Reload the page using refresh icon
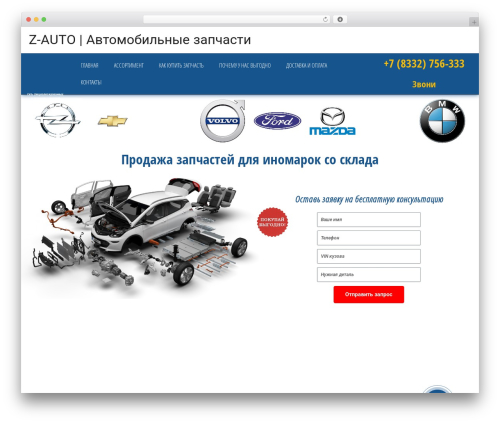 (x=325, y=20)
